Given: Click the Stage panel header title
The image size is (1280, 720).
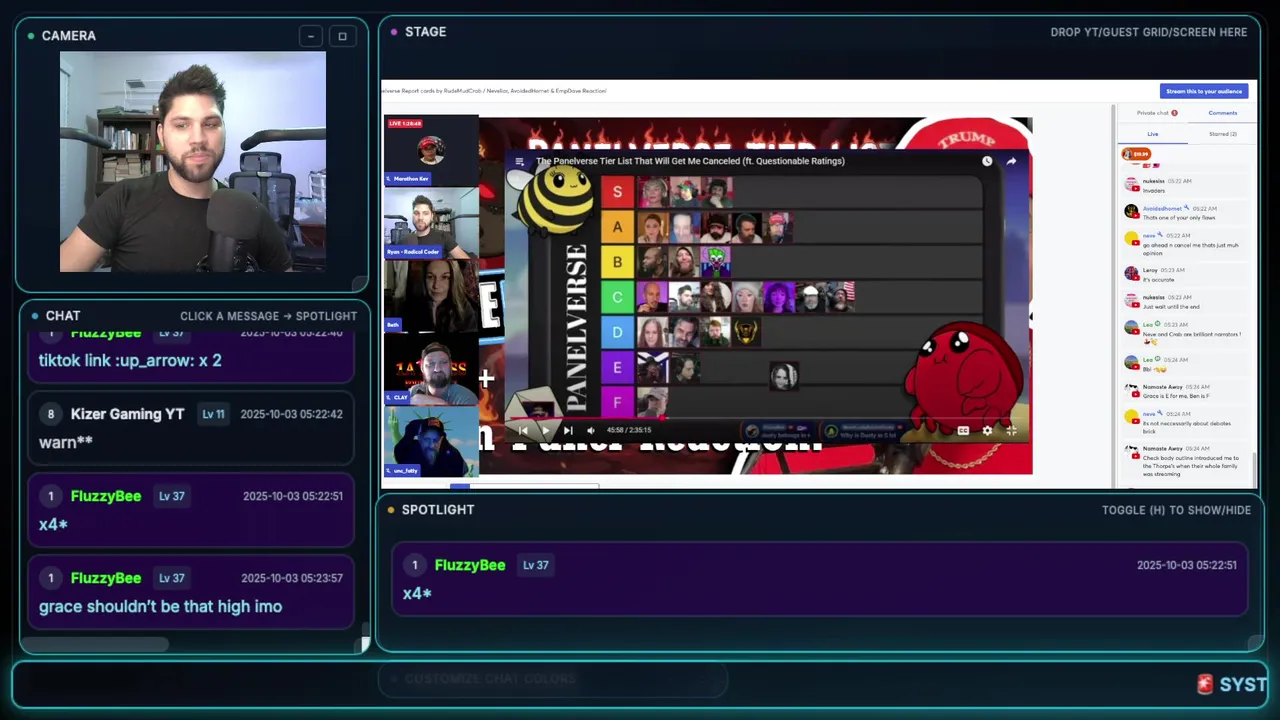Looking at the screenshot, I should click(425, 32).
